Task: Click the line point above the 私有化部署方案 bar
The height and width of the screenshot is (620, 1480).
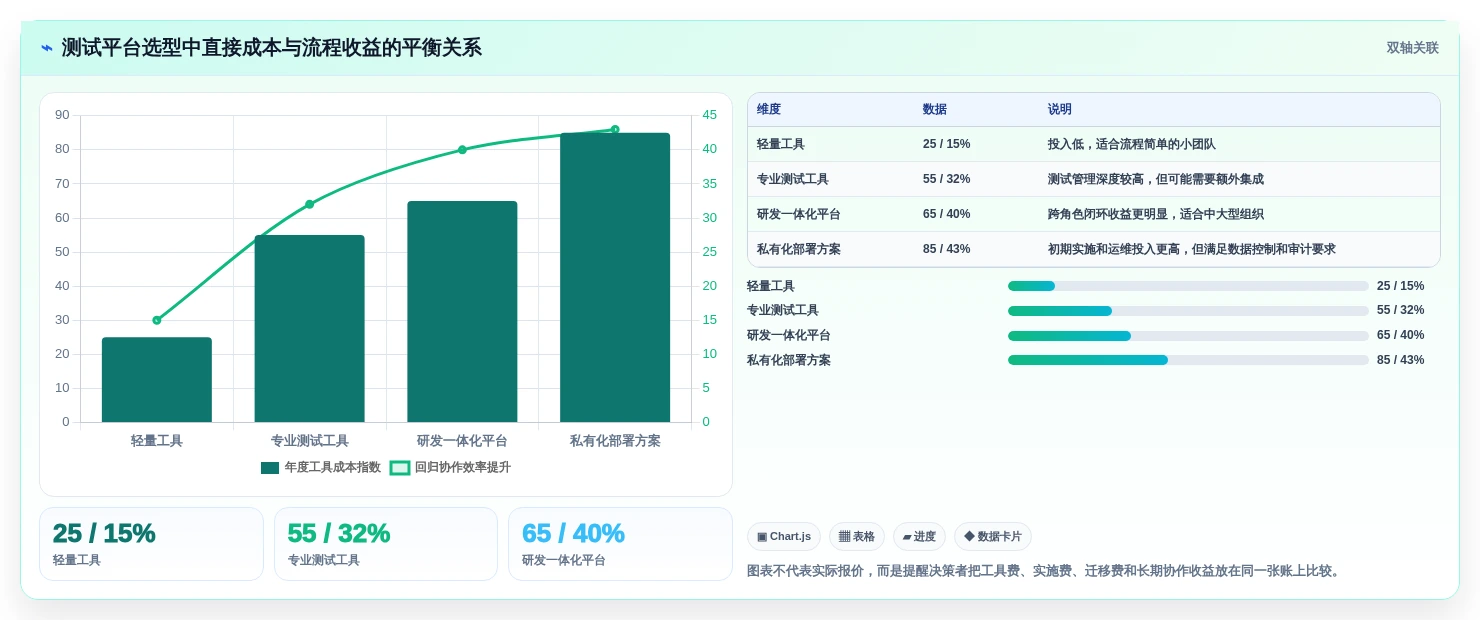Action: click(615, 129)
